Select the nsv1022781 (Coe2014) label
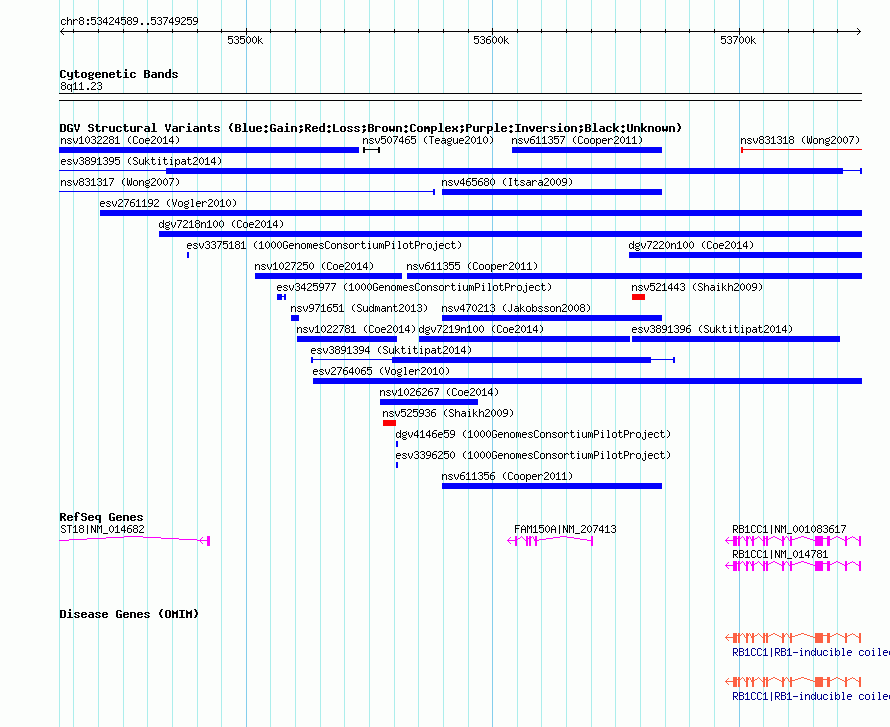This screenshot has height=727, width=890. pyautogui.click(x=356, y=329)
